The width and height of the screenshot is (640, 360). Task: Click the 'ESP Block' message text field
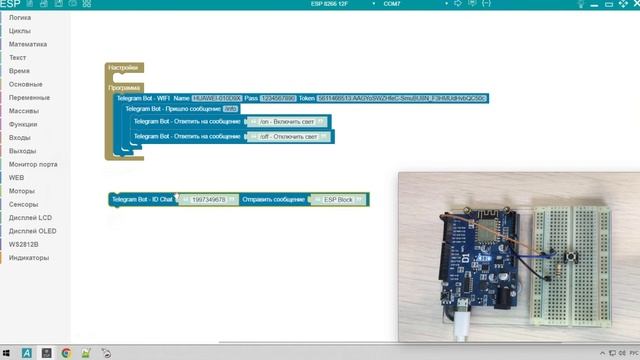click(x=338, y=200)
